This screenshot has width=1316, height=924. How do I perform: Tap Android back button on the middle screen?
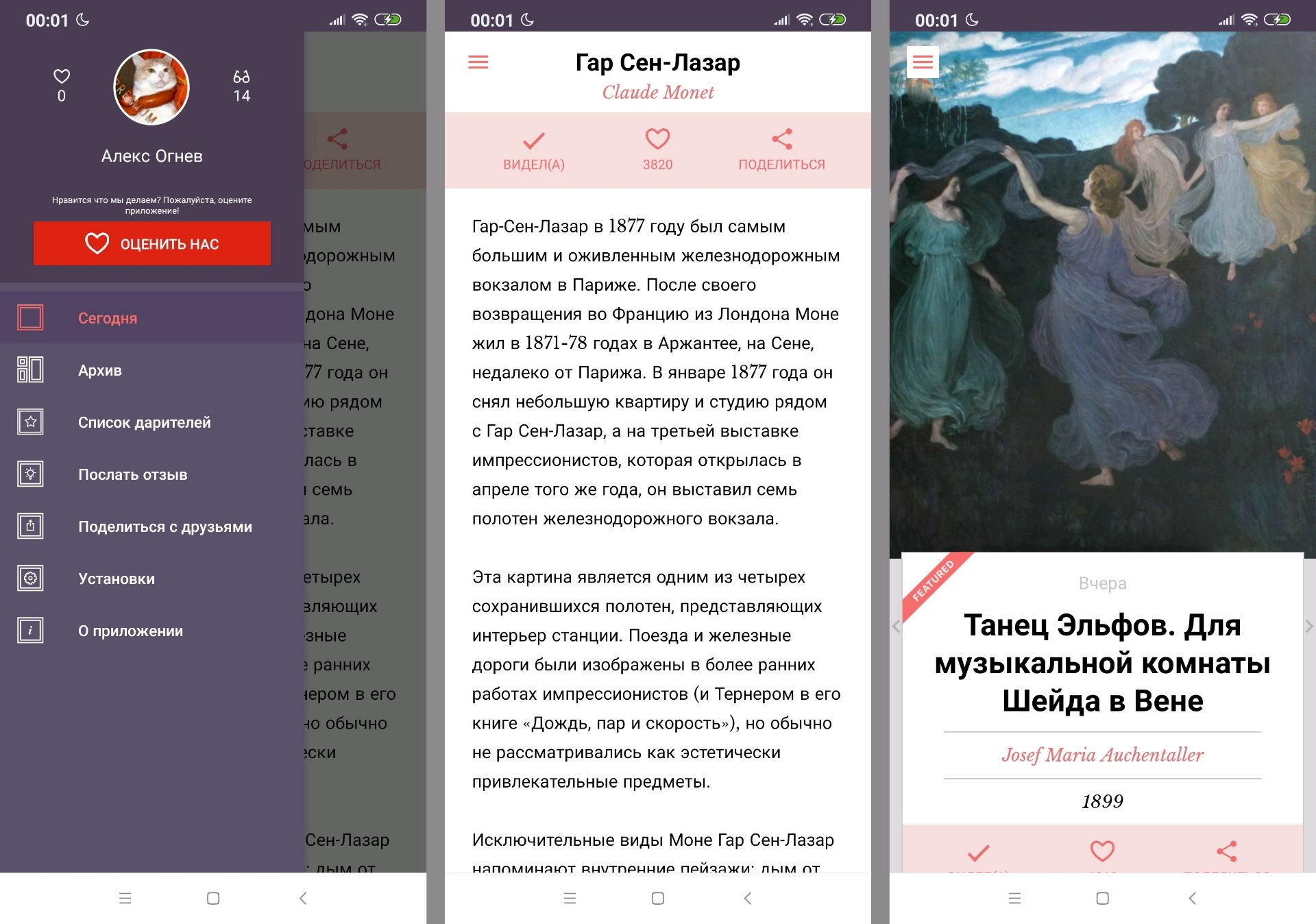point(748,898)
